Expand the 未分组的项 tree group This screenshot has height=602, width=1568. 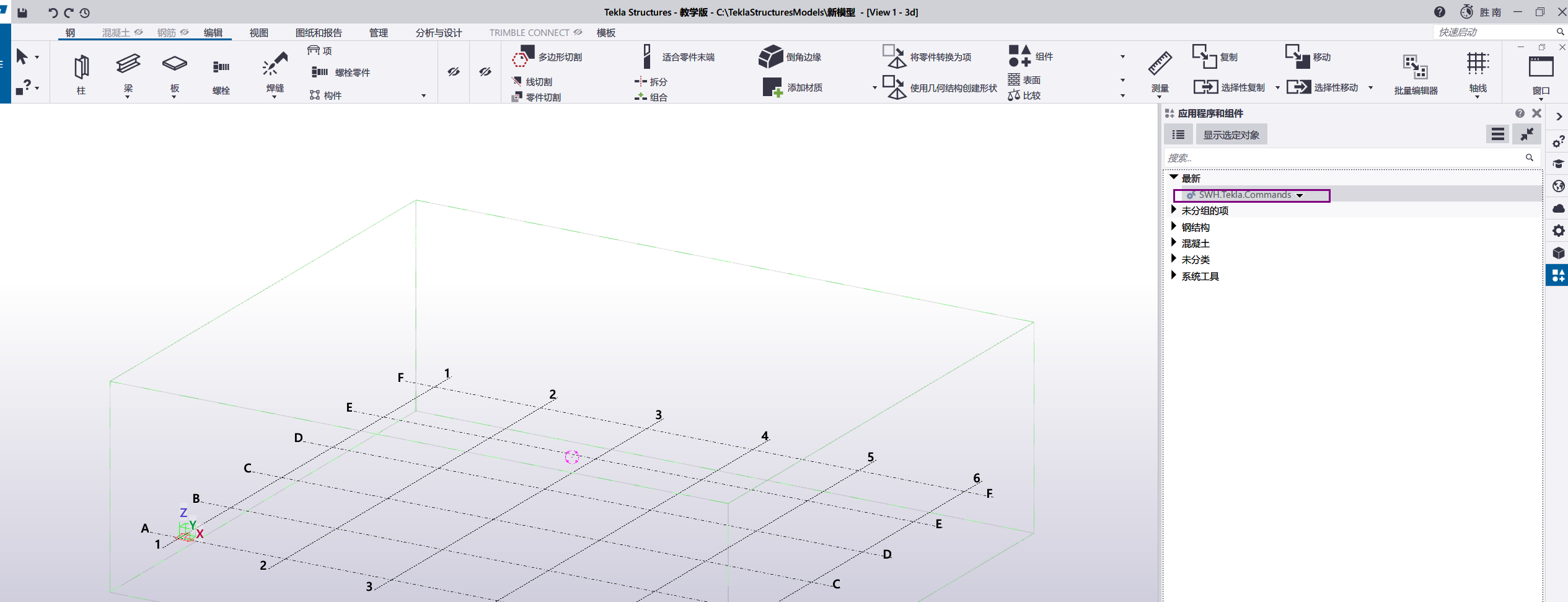tap(1173, 210)
